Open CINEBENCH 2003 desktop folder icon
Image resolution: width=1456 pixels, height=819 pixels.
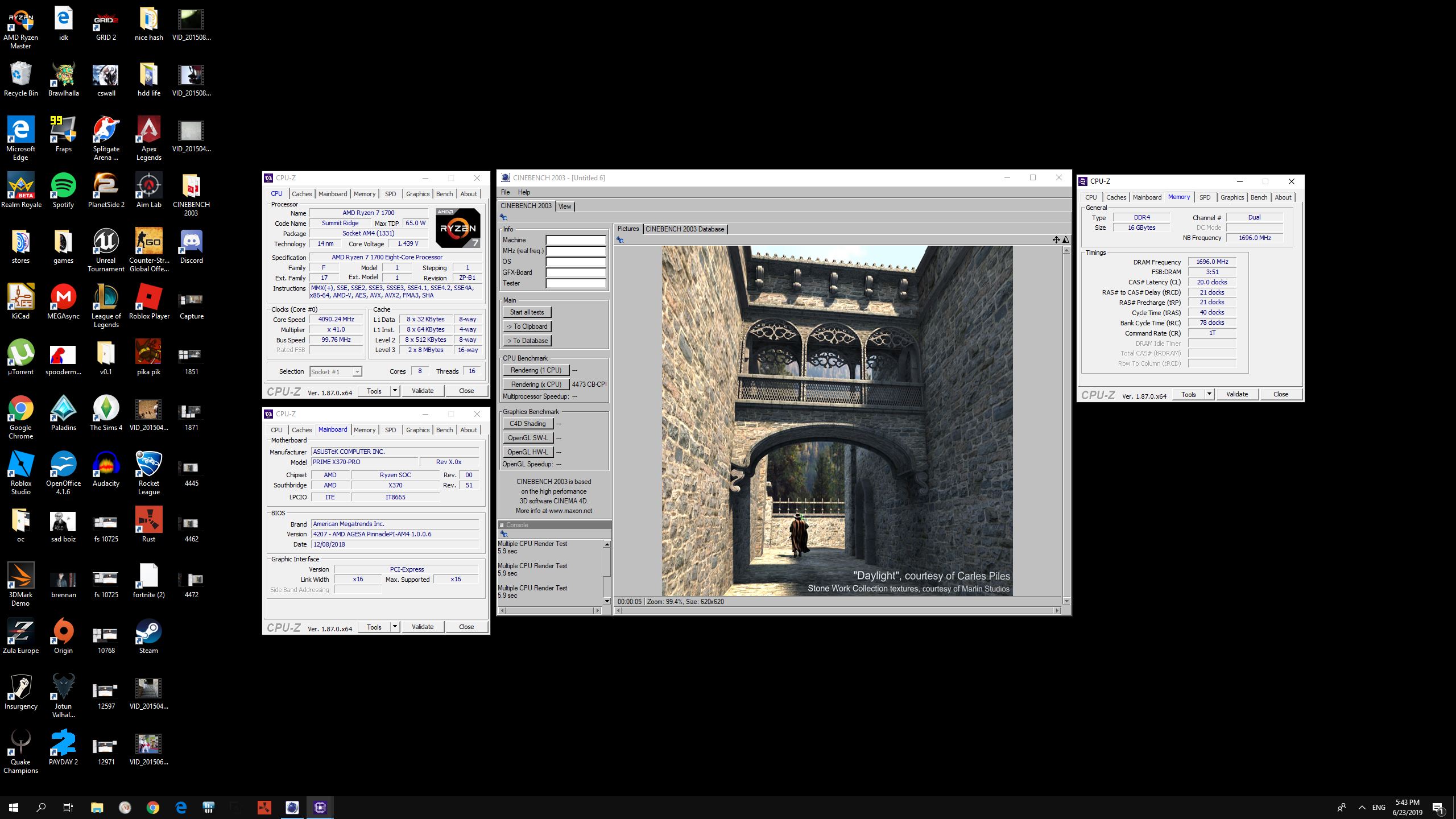(x=191, y=195)
